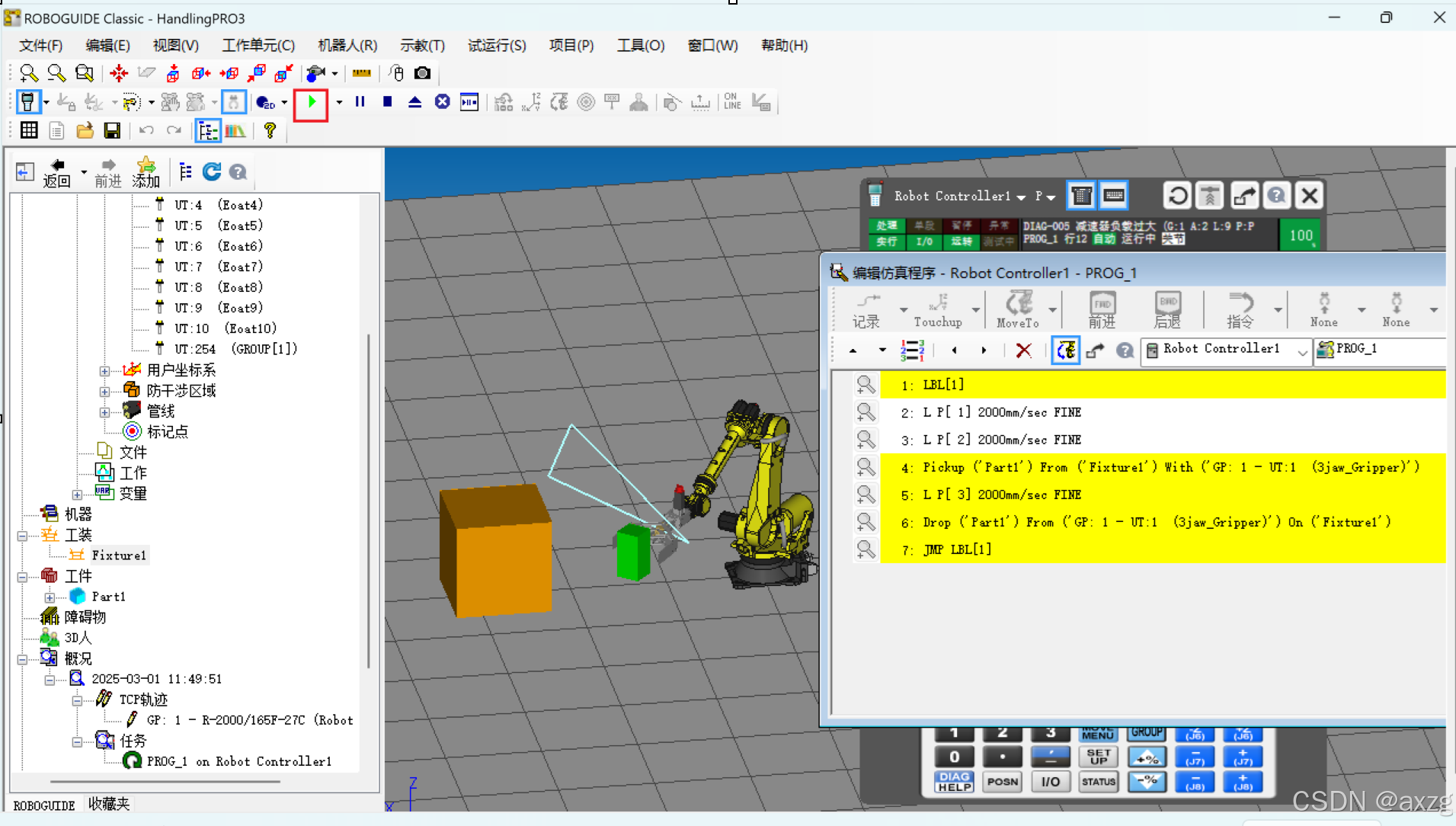
Task: Click the save cell disk icon
Action: [112, 131]
